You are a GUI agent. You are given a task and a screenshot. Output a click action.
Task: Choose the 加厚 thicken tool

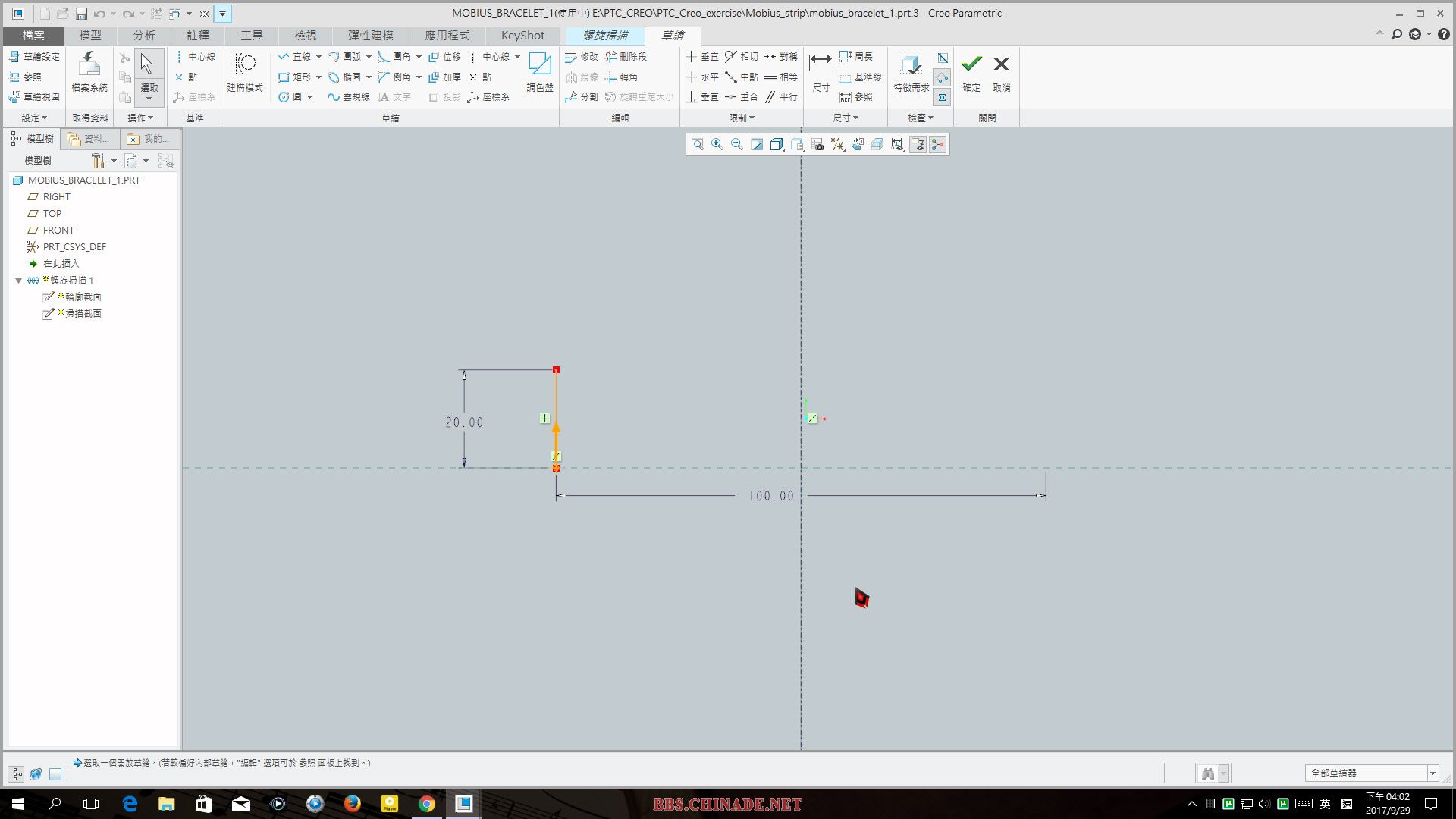(445, 77)
